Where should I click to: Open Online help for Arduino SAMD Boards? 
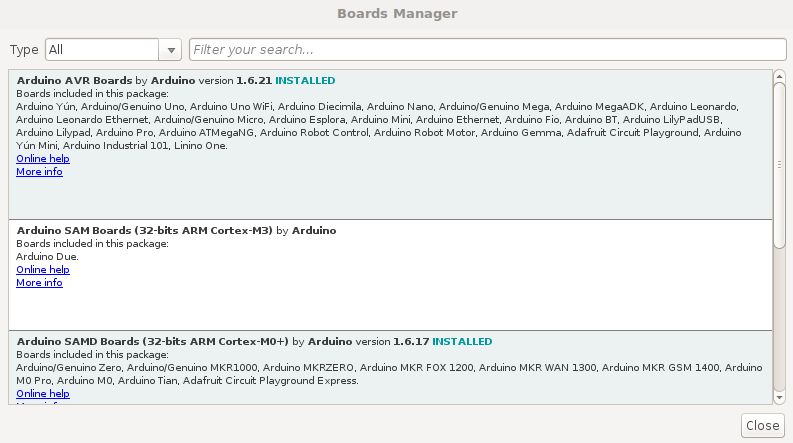coord(43,393)
